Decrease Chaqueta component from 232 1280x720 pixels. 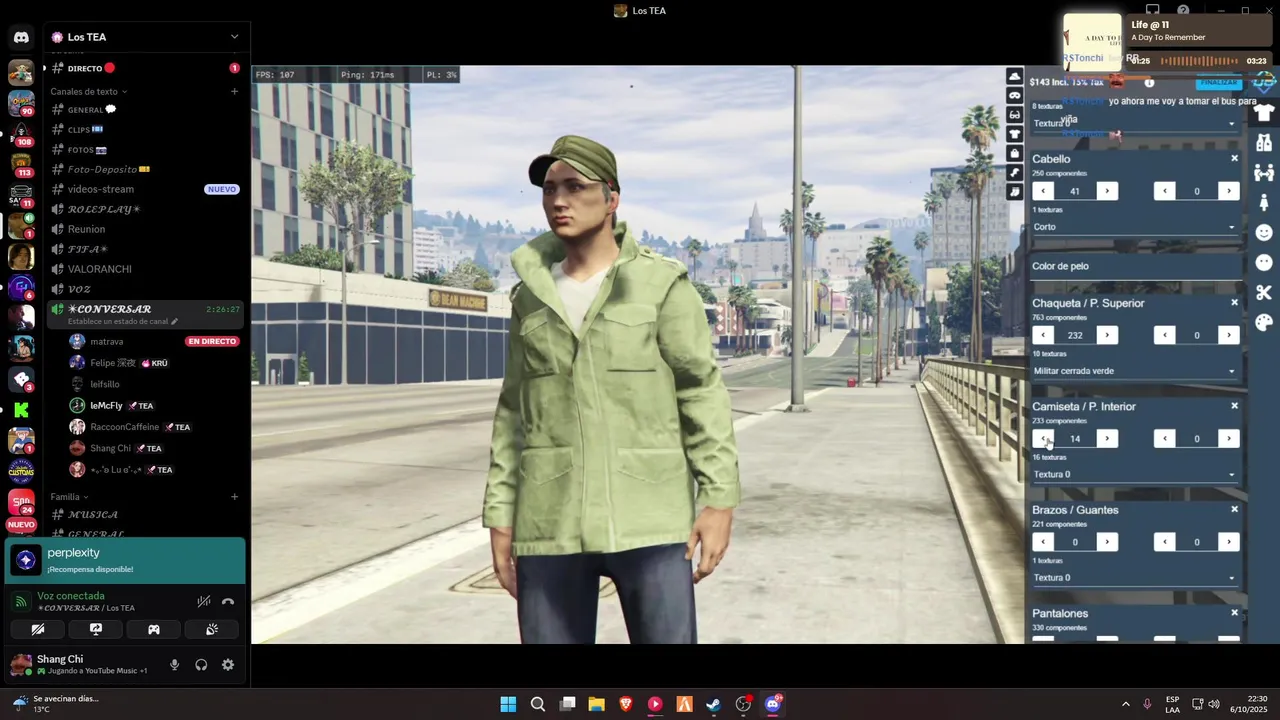pyautogui.click(x=1043, y=335)
